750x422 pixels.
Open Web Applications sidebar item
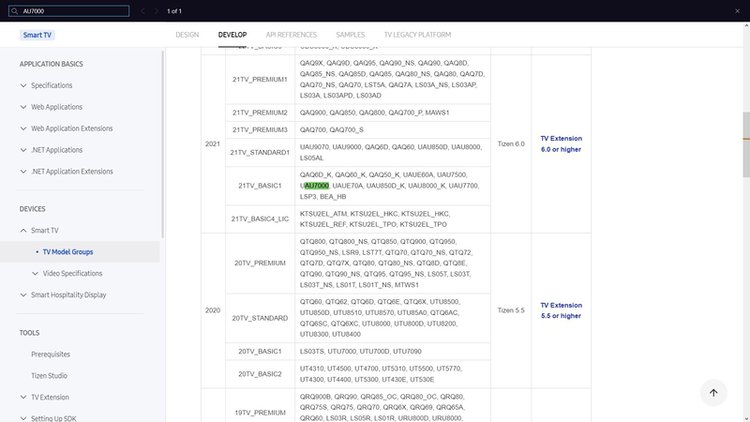tap(57, 107)
